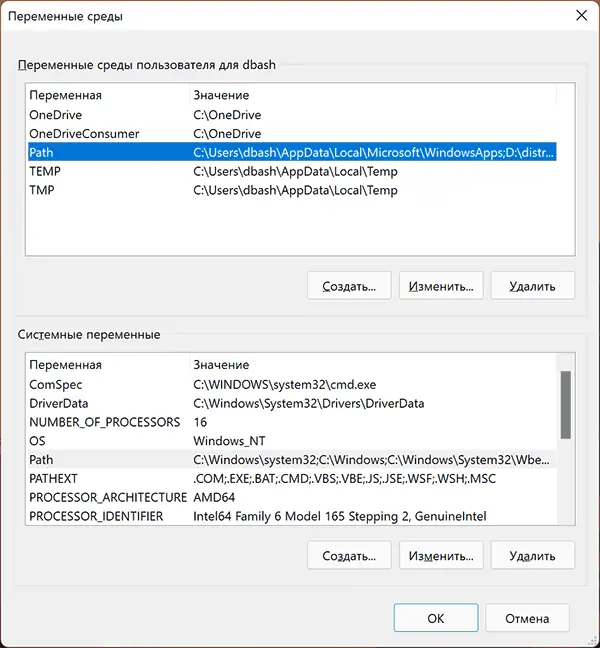Select the TEMP user variable row
This screenshot has height=648, width=600.
[46, 172]
